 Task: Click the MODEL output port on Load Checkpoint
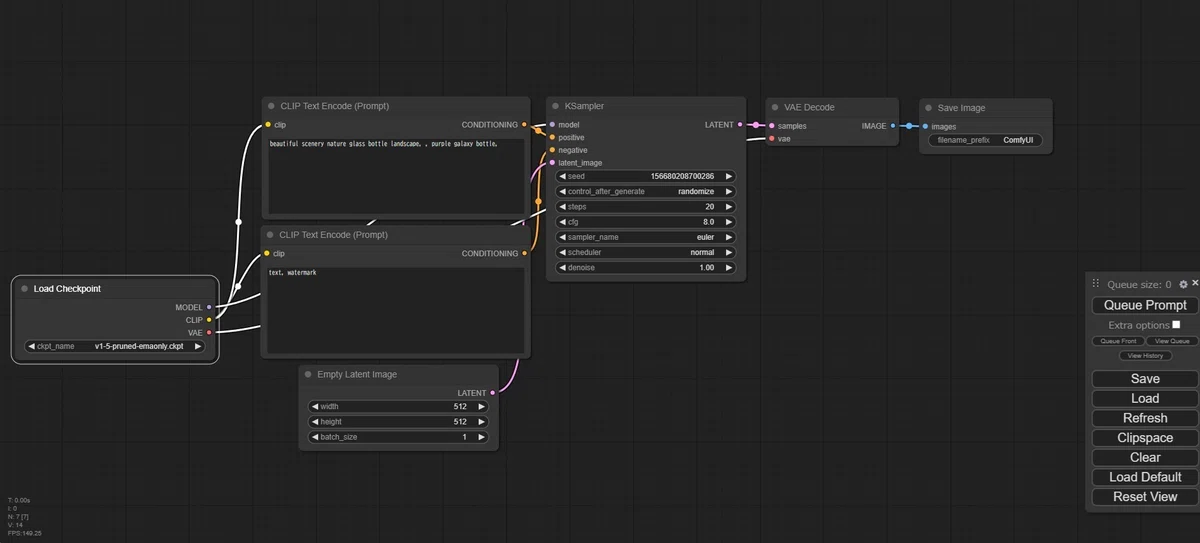coord(209,307)
